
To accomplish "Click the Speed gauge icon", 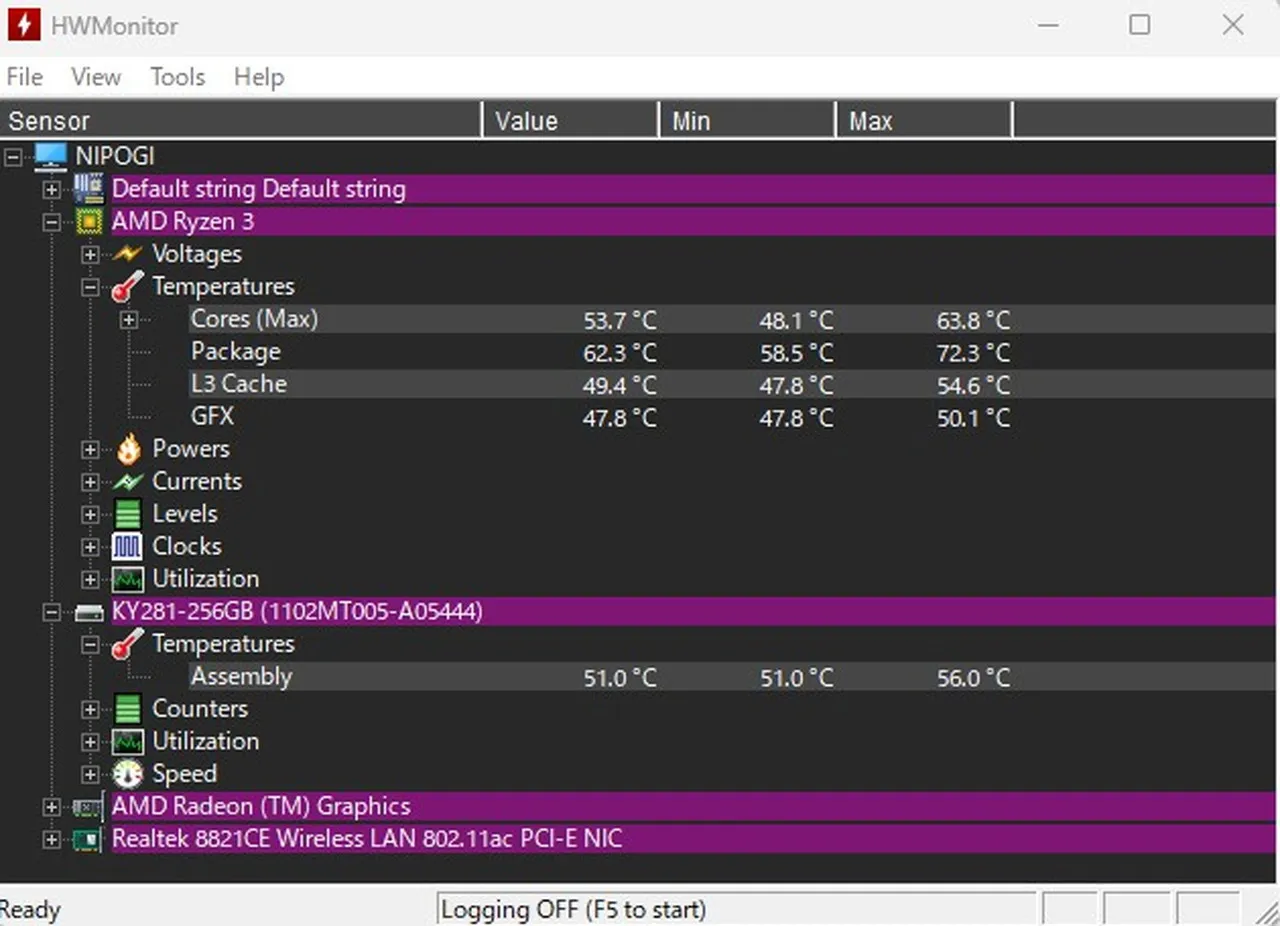I will [128, 774].
